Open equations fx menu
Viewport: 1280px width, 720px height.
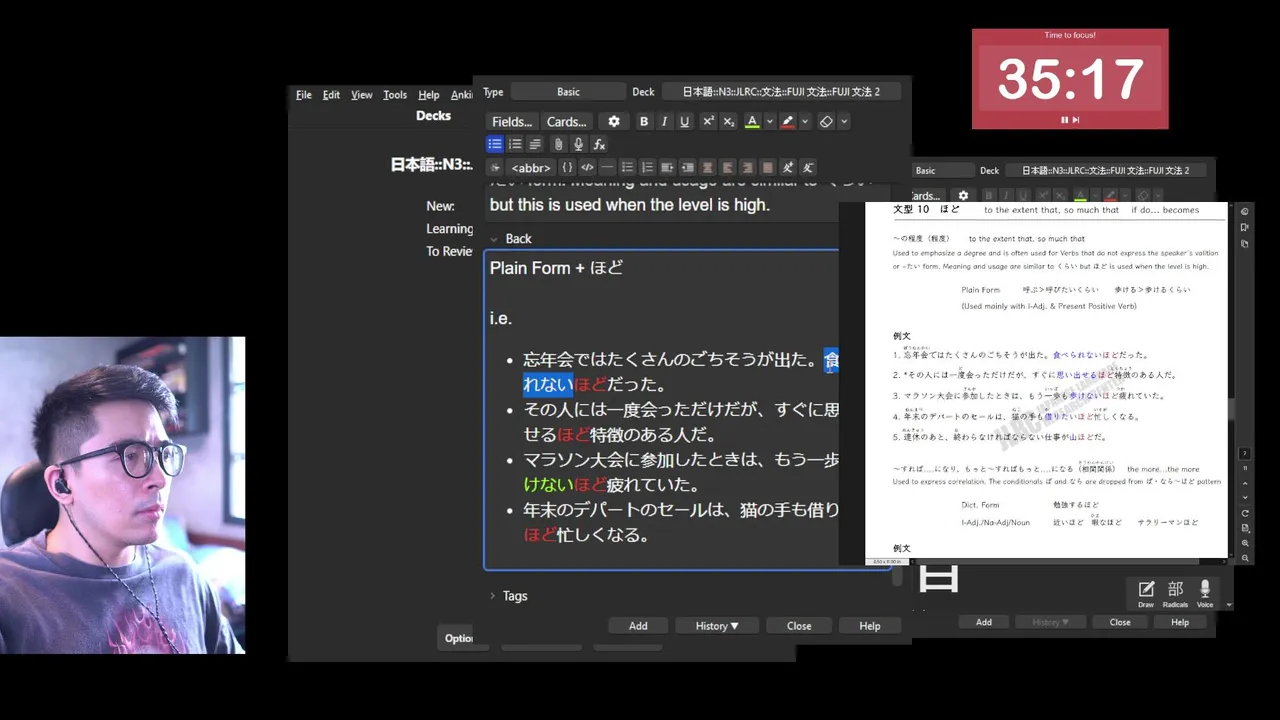[599, 145]
